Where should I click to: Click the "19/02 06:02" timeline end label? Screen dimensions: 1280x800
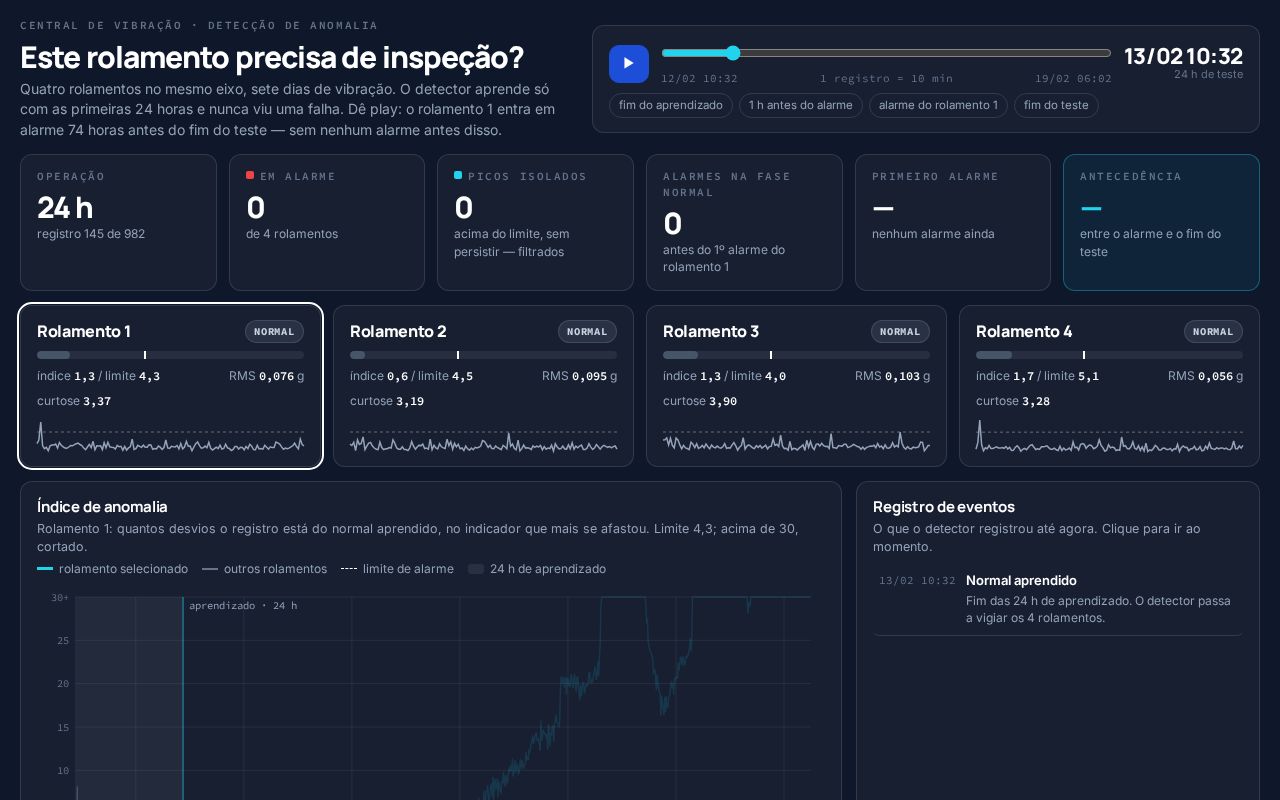click(1073, 78)
